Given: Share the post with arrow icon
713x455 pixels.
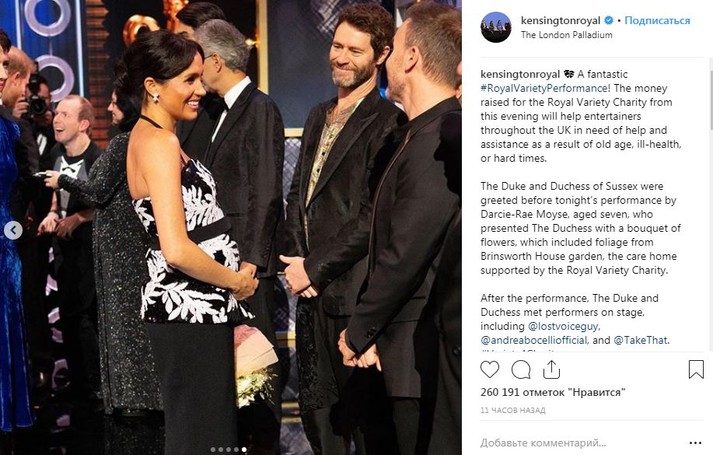Looking at the screenshot, I should coord(551,370).
